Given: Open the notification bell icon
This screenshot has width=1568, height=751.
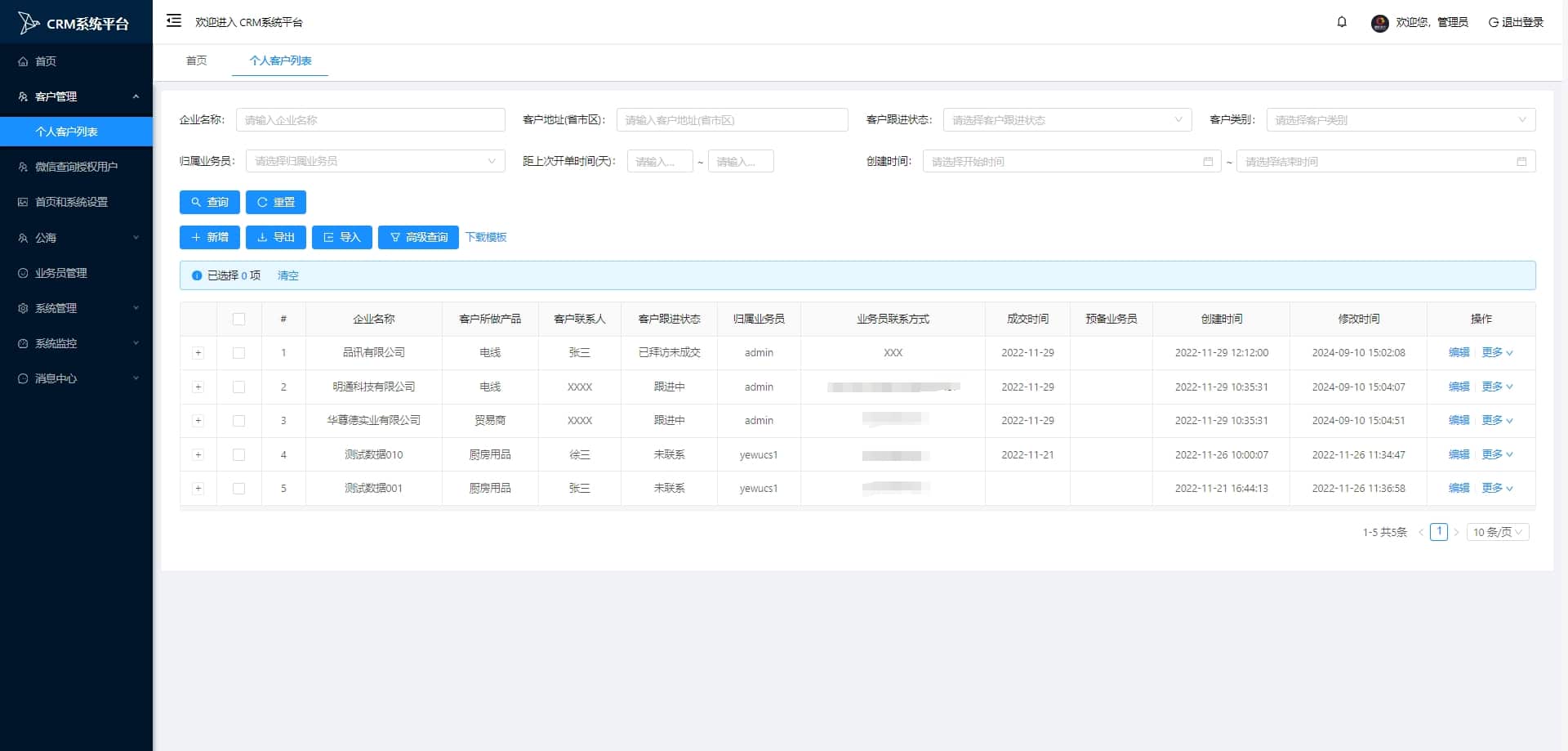Looking at the screenshot, I should pos(1342,22).
